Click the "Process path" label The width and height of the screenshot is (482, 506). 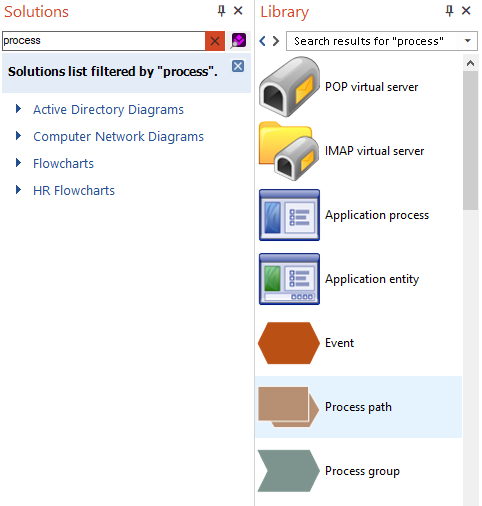pyautogui.click(x=358, y=407)
